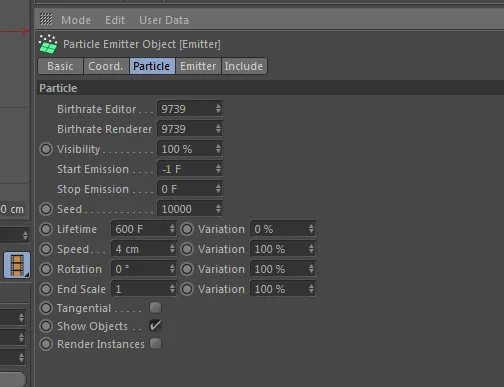This screenshot has width=504, height=387.
Task: Click the End Scale stepper arrows
Action: (x=172, y=289)
